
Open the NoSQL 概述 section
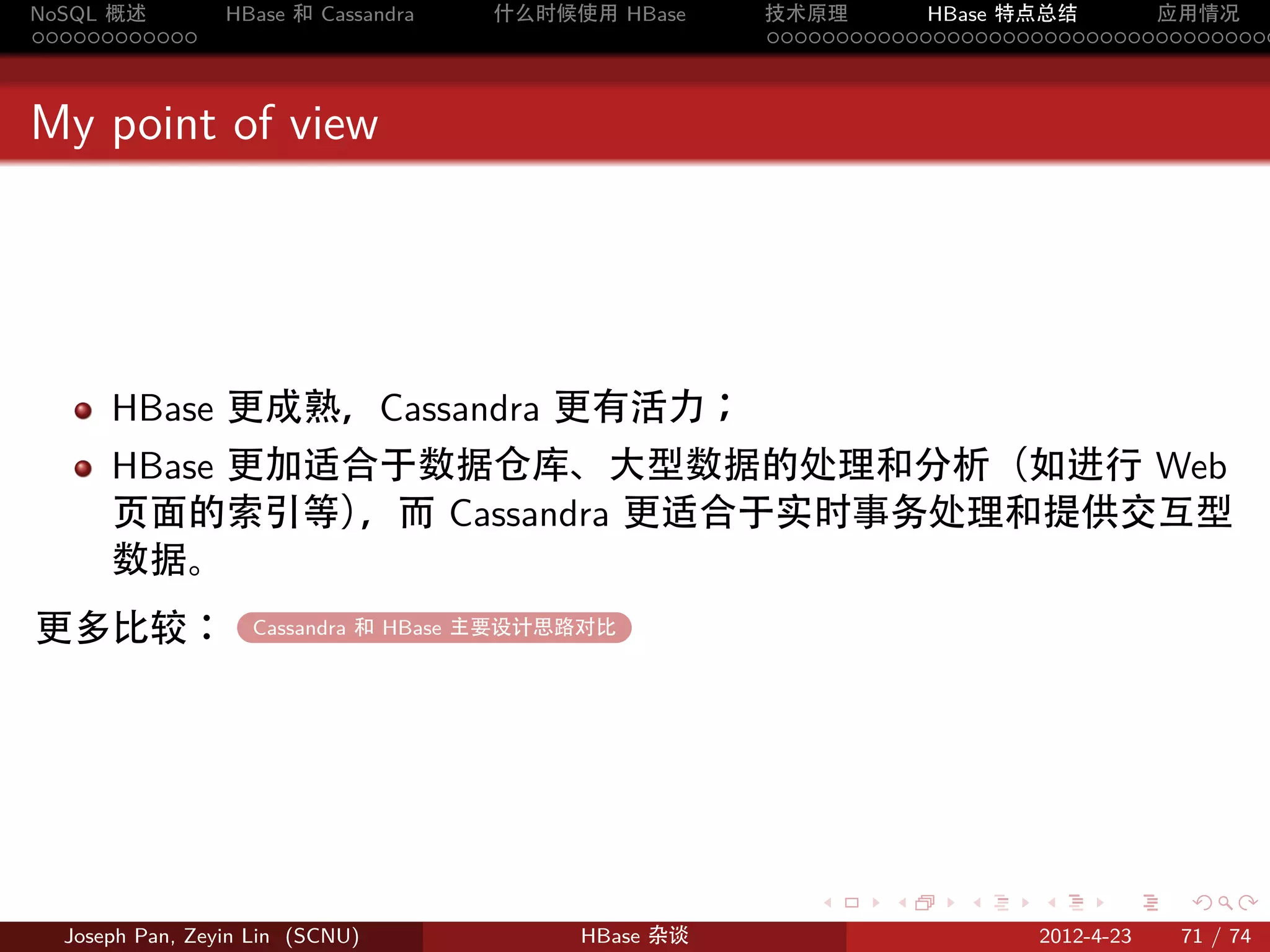[88, 14]
